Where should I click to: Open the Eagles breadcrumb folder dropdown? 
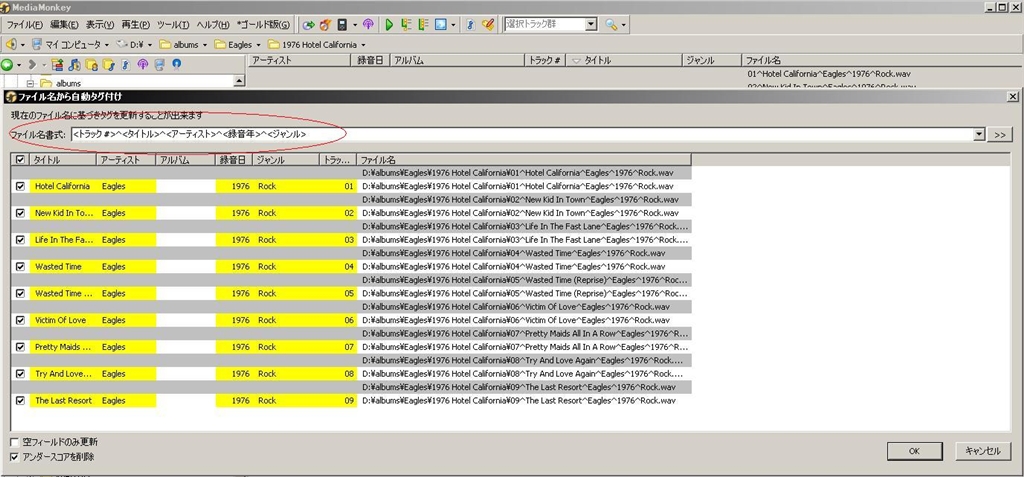click(x=258, y=45)
